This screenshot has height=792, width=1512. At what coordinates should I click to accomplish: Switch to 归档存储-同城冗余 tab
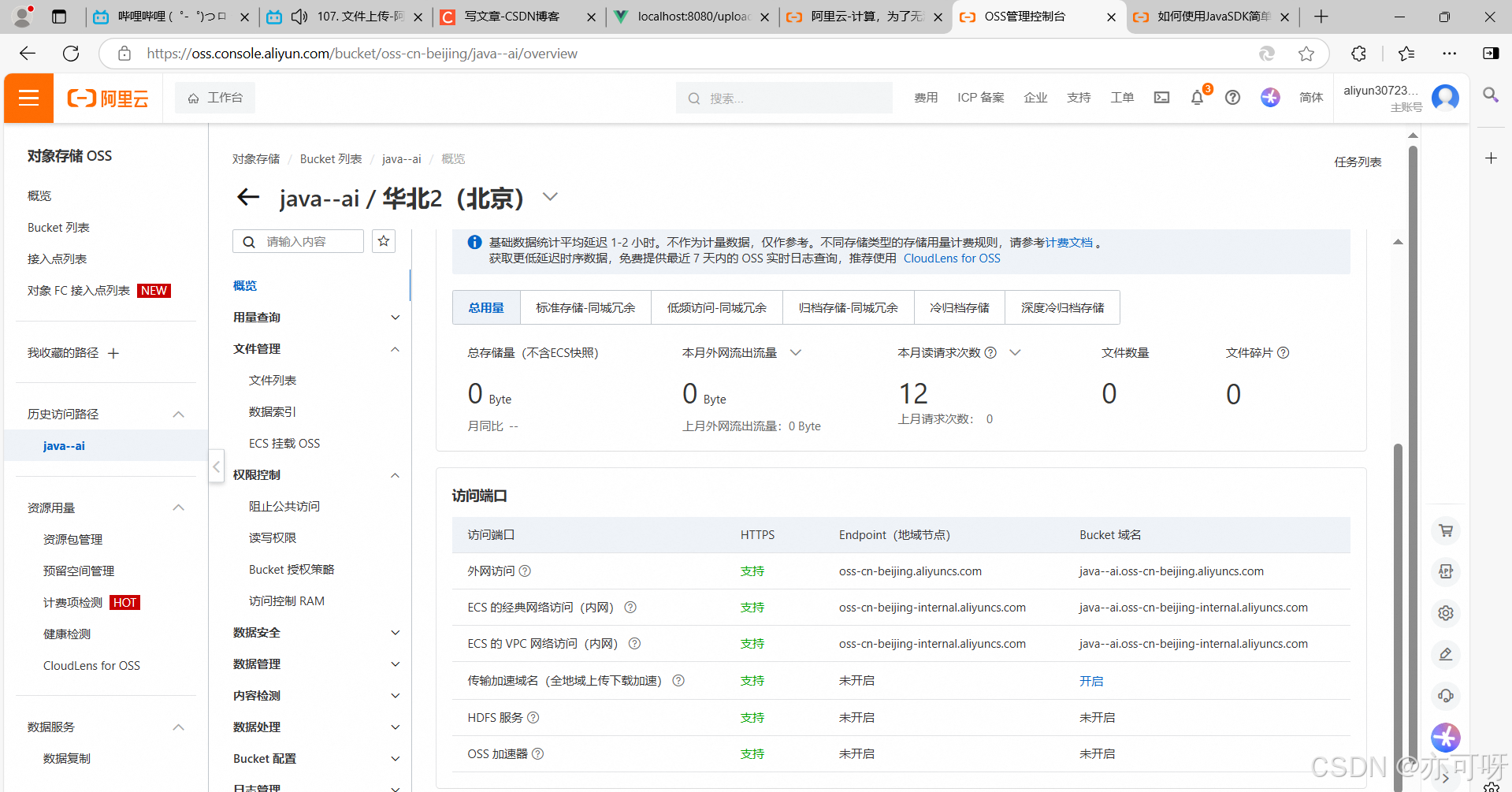pos(849,307)
